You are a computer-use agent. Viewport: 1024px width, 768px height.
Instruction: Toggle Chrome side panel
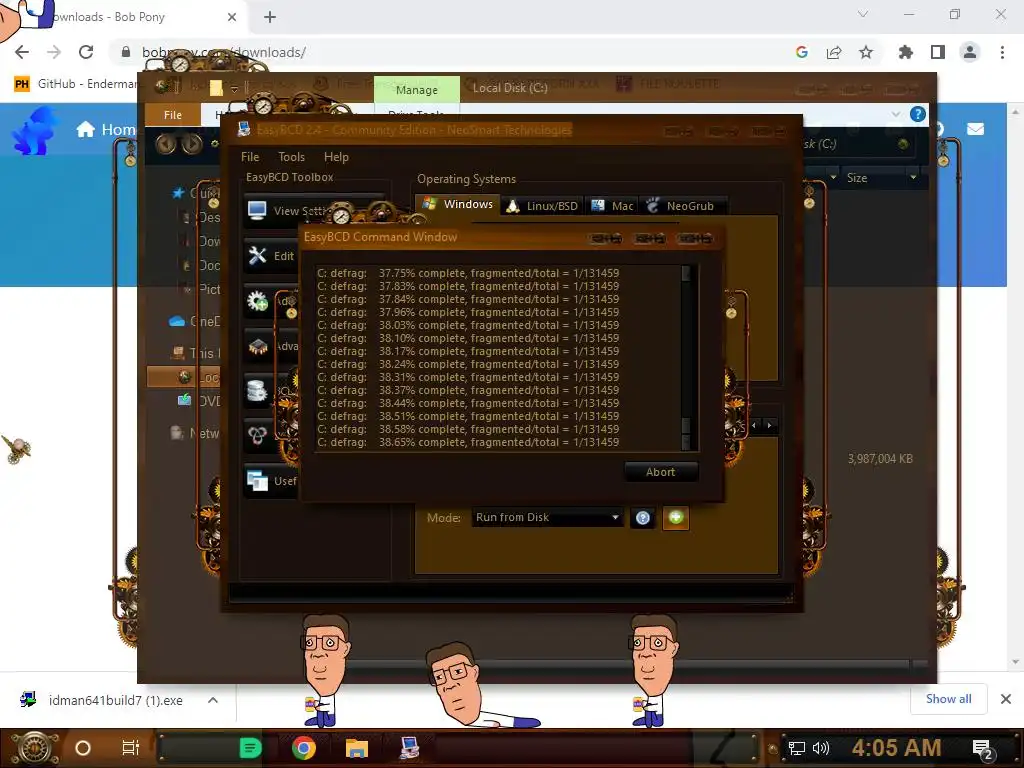(x=938, y=52)
